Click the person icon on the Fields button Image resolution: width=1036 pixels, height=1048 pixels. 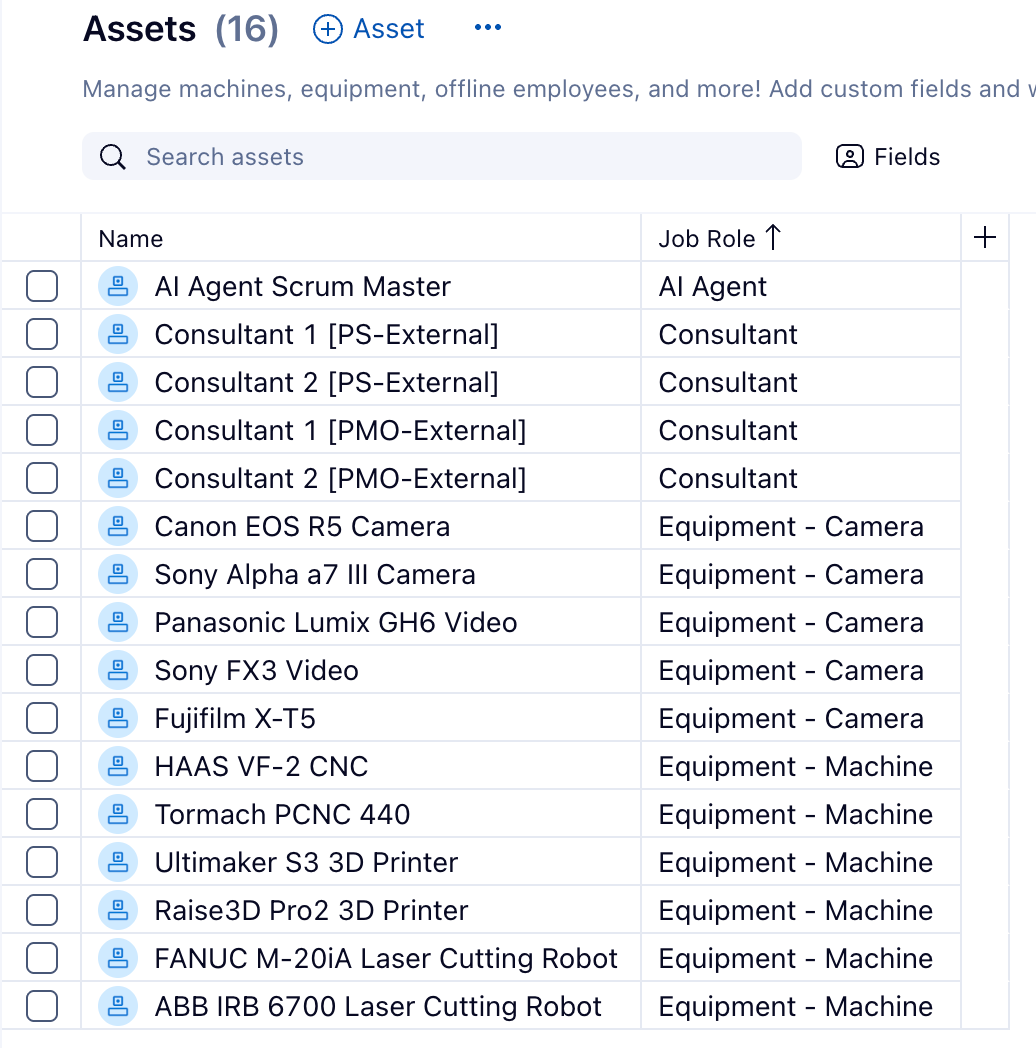[x=849, y=157]
